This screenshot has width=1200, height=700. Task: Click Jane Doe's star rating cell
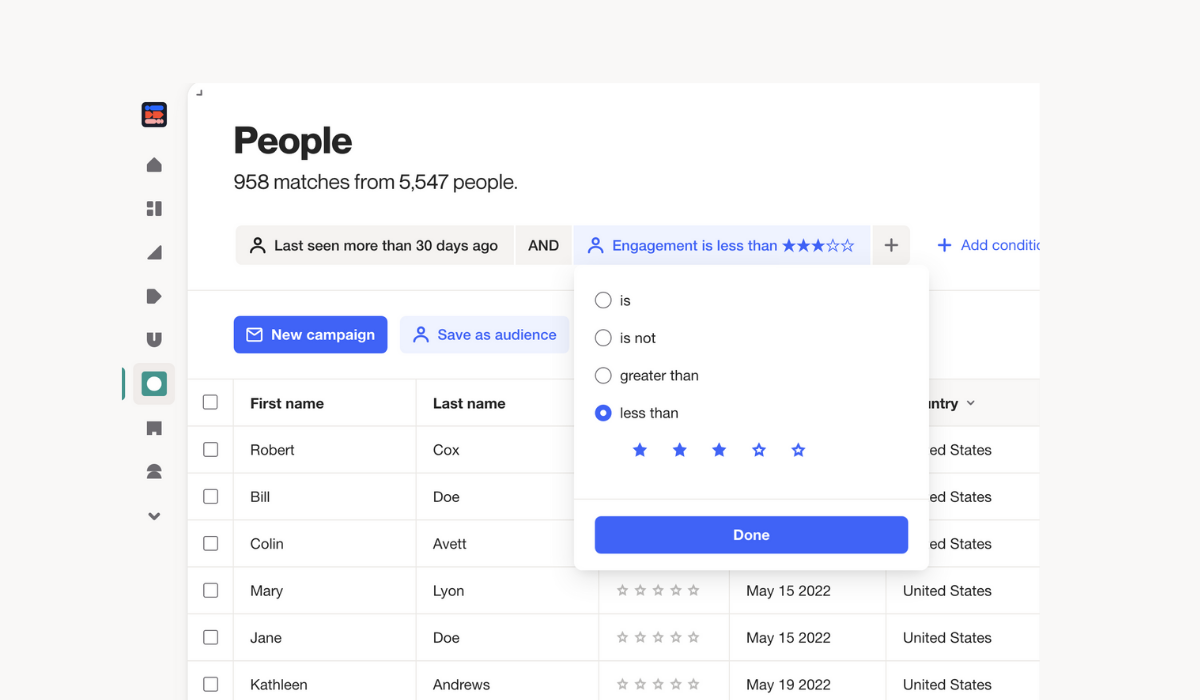click(x=658, y=638)
